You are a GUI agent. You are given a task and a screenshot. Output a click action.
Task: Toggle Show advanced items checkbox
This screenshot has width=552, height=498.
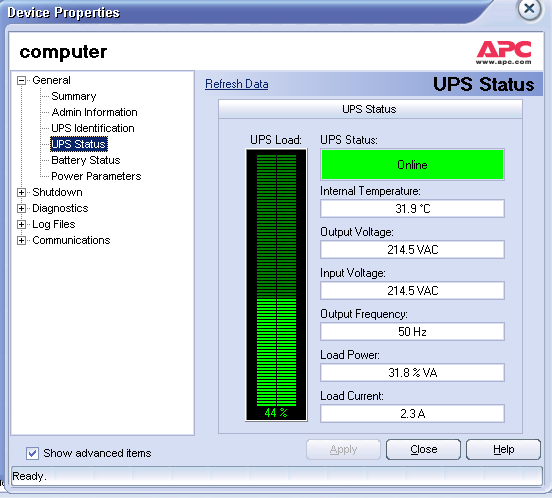(x=32, y=453)
